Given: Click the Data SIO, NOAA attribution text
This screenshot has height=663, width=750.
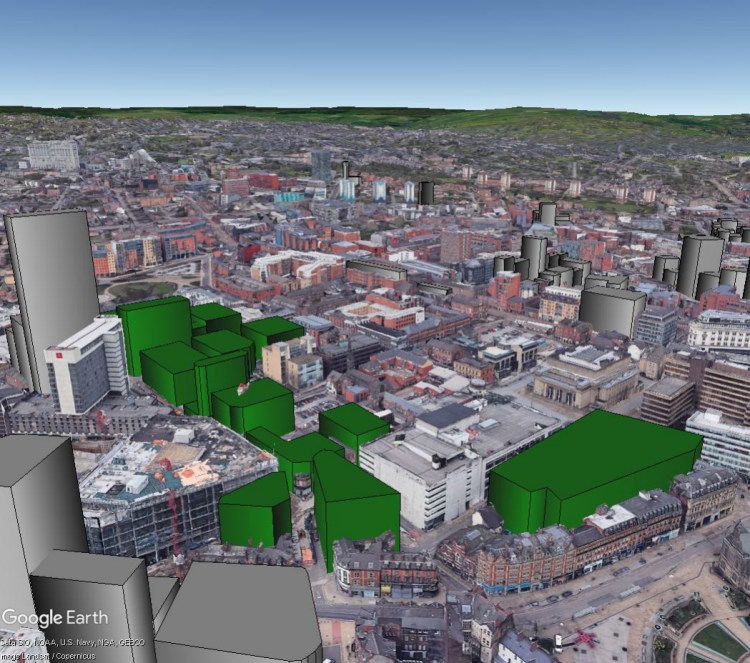Looking at the screenshot, I should (72, 642).
